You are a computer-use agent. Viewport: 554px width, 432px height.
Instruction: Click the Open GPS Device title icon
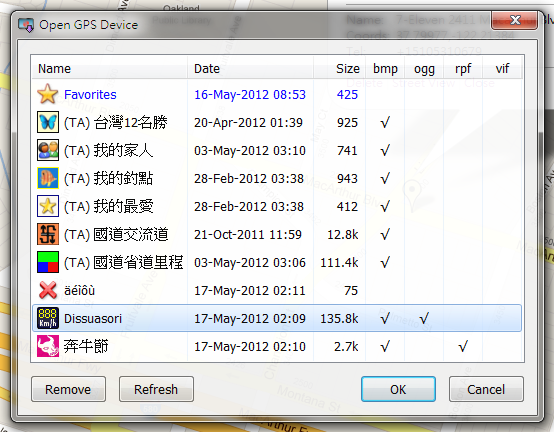click(x=26, y=25)
